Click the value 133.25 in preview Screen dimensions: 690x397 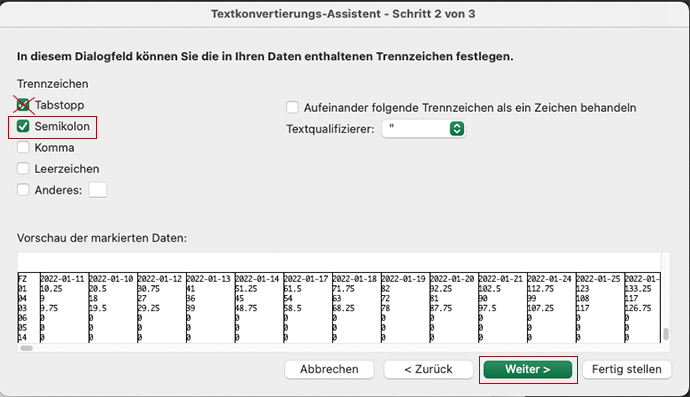pyautogui.click(x=638, y=289)
